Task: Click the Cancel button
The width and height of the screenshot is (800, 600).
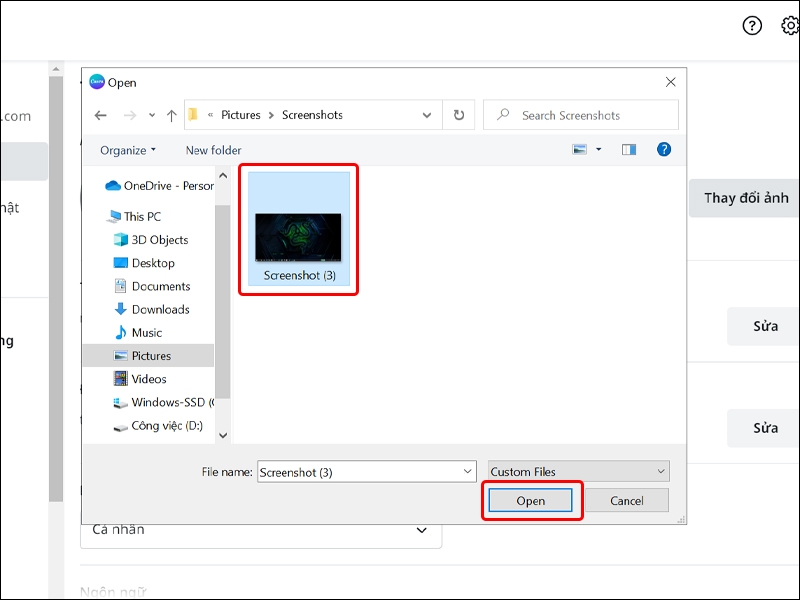Action: point(627,501)
